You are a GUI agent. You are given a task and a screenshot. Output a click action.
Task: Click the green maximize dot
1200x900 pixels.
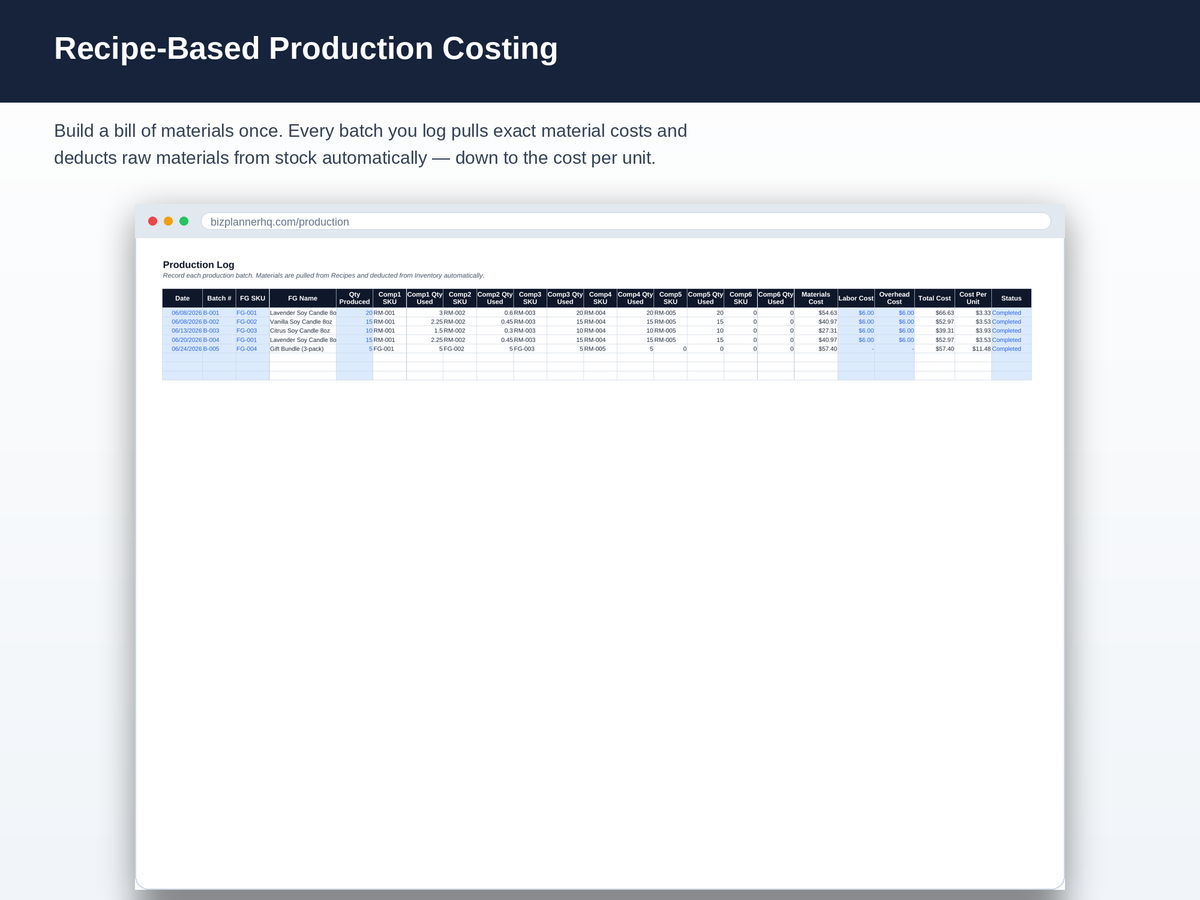184,221
